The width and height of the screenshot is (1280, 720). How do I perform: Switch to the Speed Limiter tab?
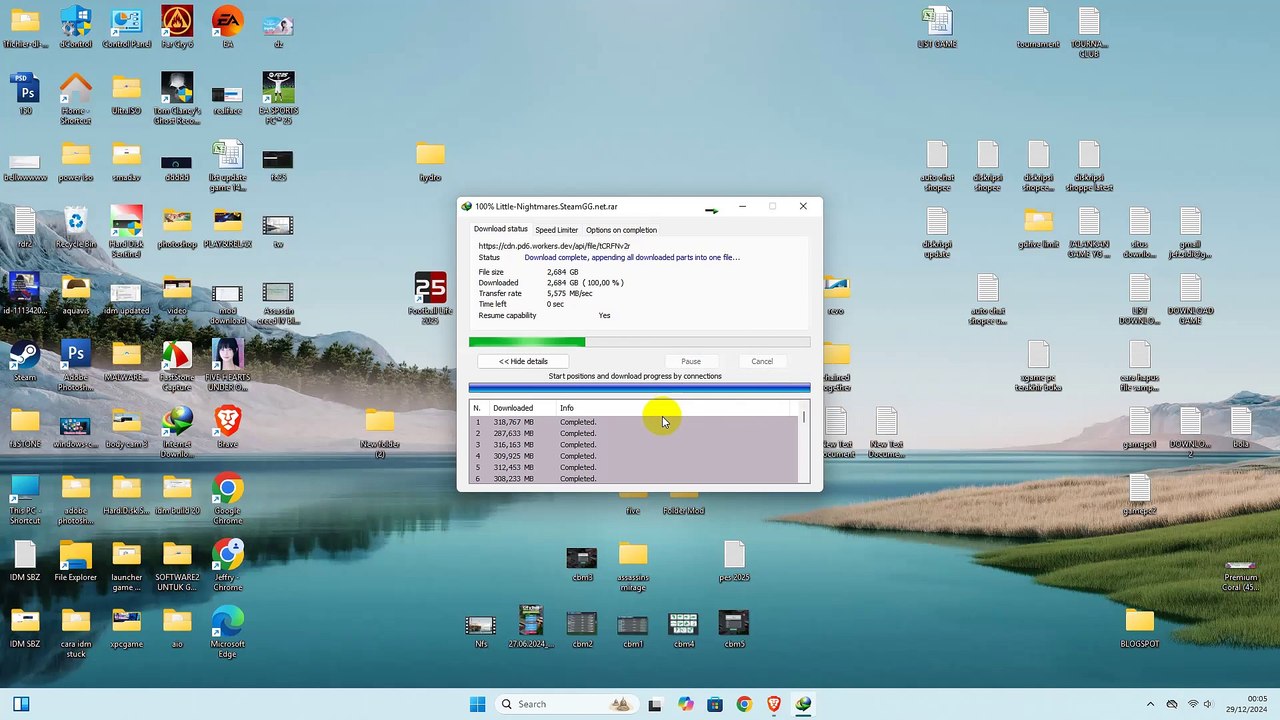pyautogui.click(x=556, y=230)
